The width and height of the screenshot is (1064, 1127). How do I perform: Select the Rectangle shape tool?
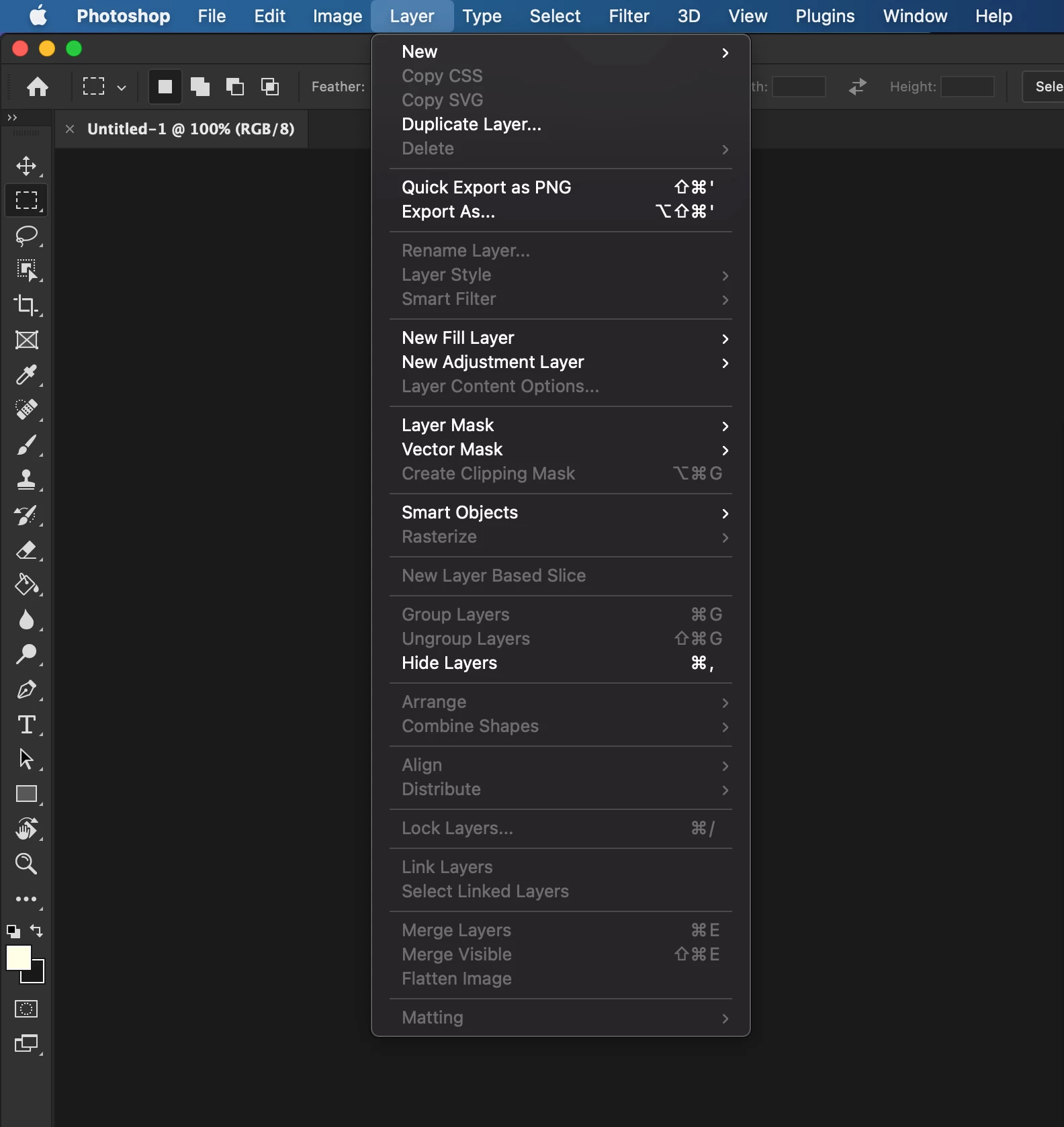(26, 795)
